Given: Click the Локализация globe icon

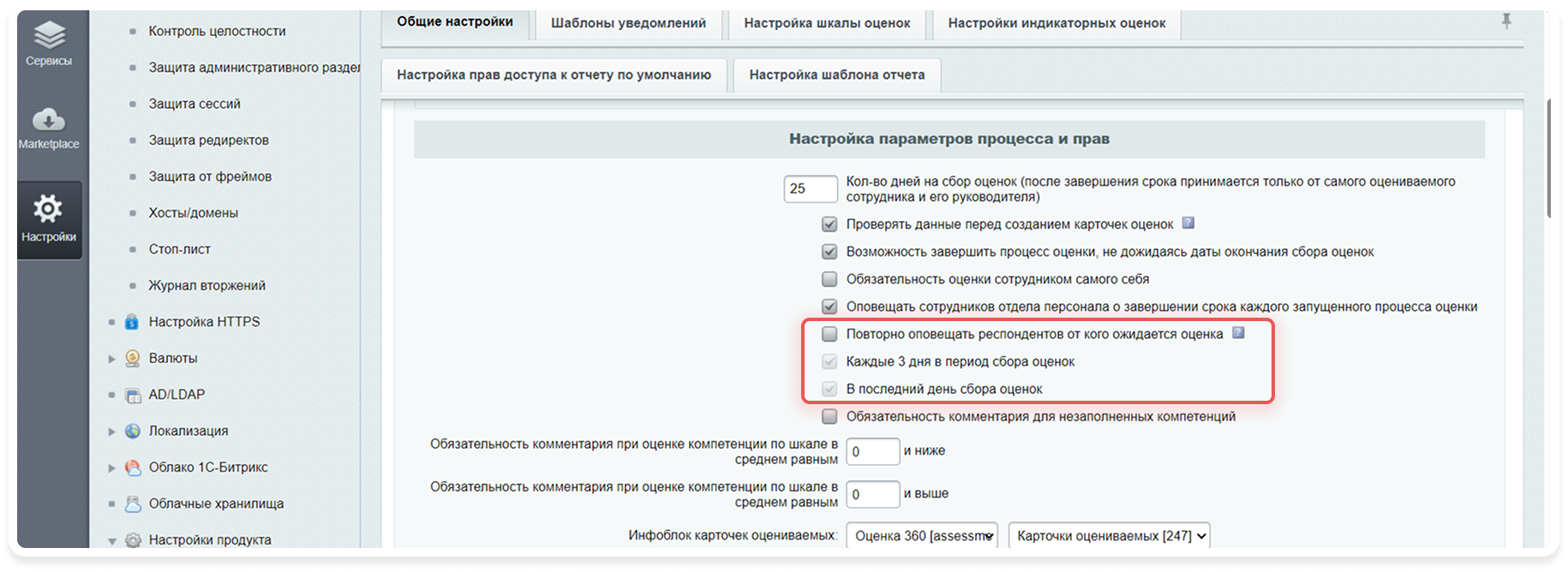Looking at the screenshot, I should tap(132, 431).
